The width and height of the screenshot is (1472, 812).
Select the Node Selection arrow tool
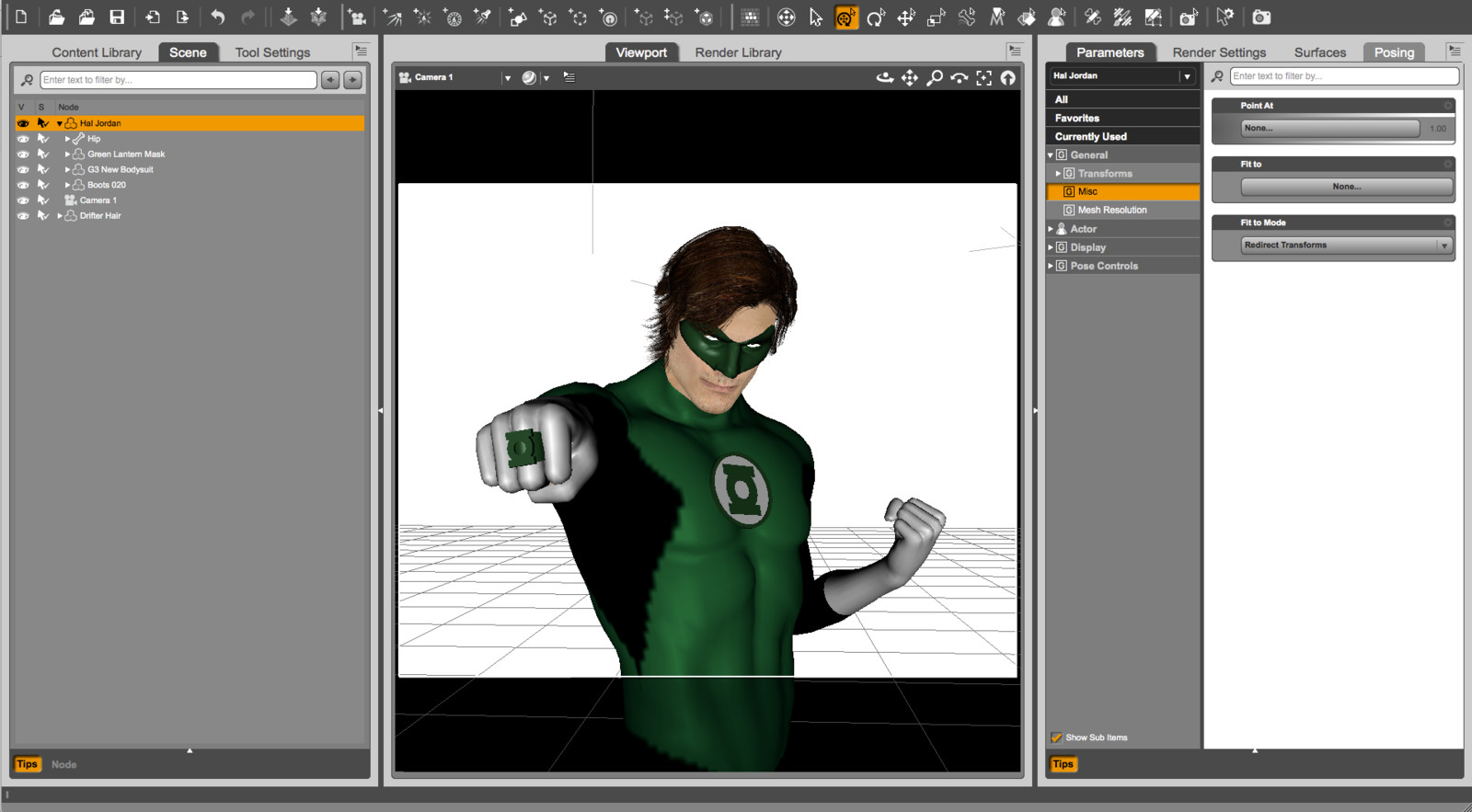point(816,17)
